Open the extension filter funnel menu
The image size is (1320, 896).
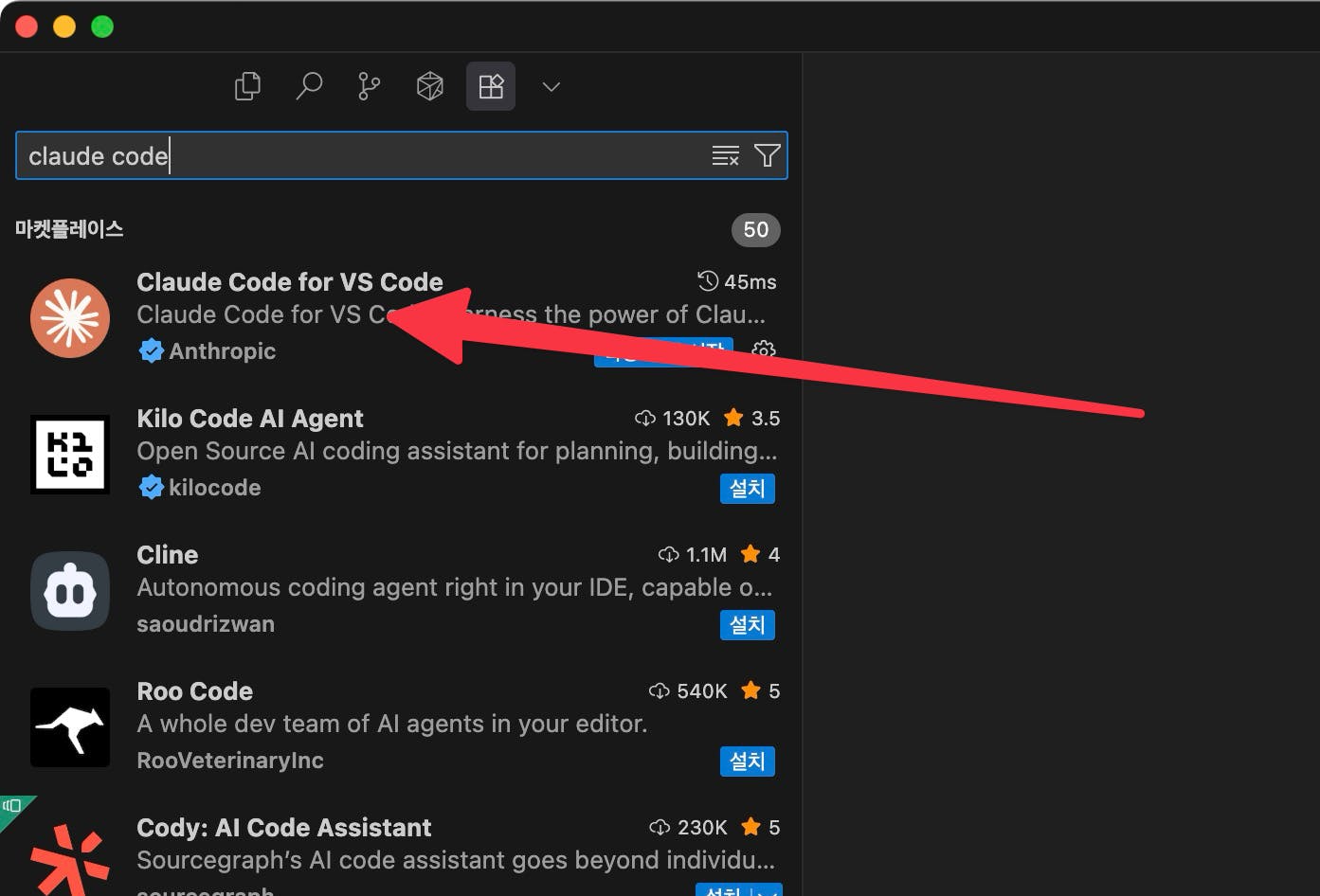(x=767, y=155)
